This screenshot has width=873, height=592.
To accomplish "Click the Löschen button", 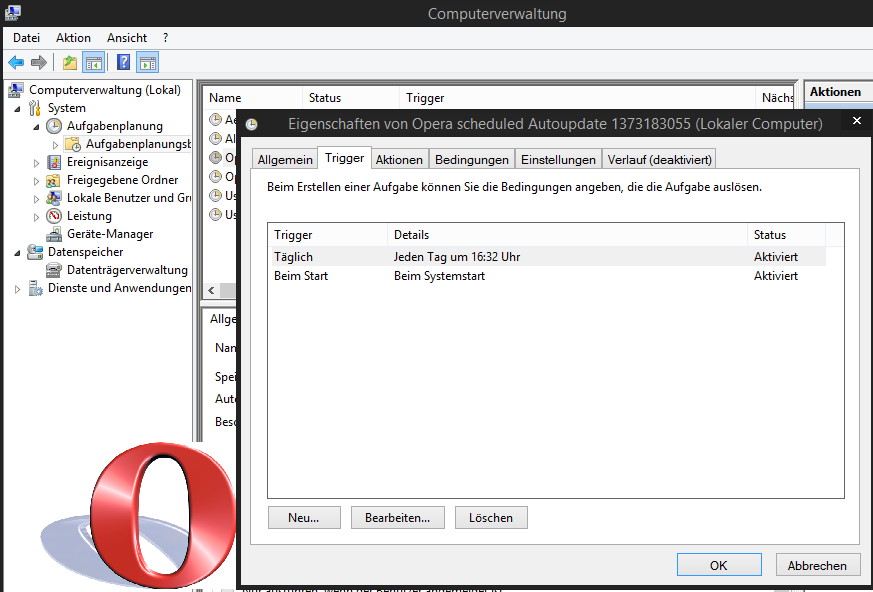I will pos(491,517).
